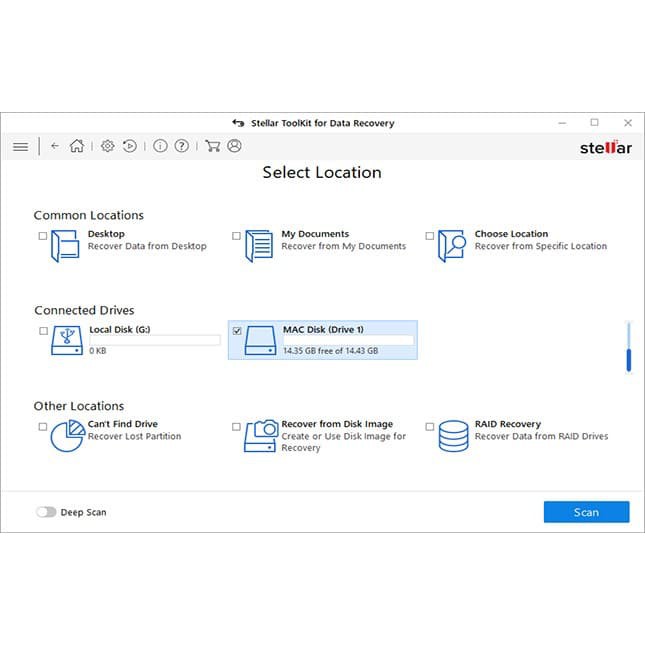Click the Choose Location folder icon
Viewport: 645px width, 645px height.
tap(452, 246)
